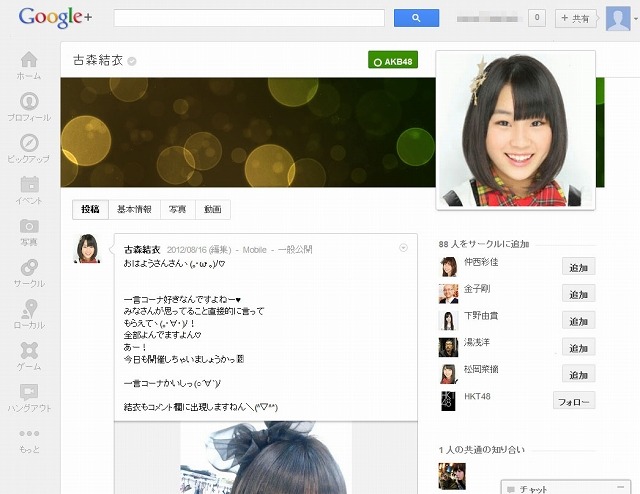
Task: Minimize chat panel dash button
Action: click(621, 487)
